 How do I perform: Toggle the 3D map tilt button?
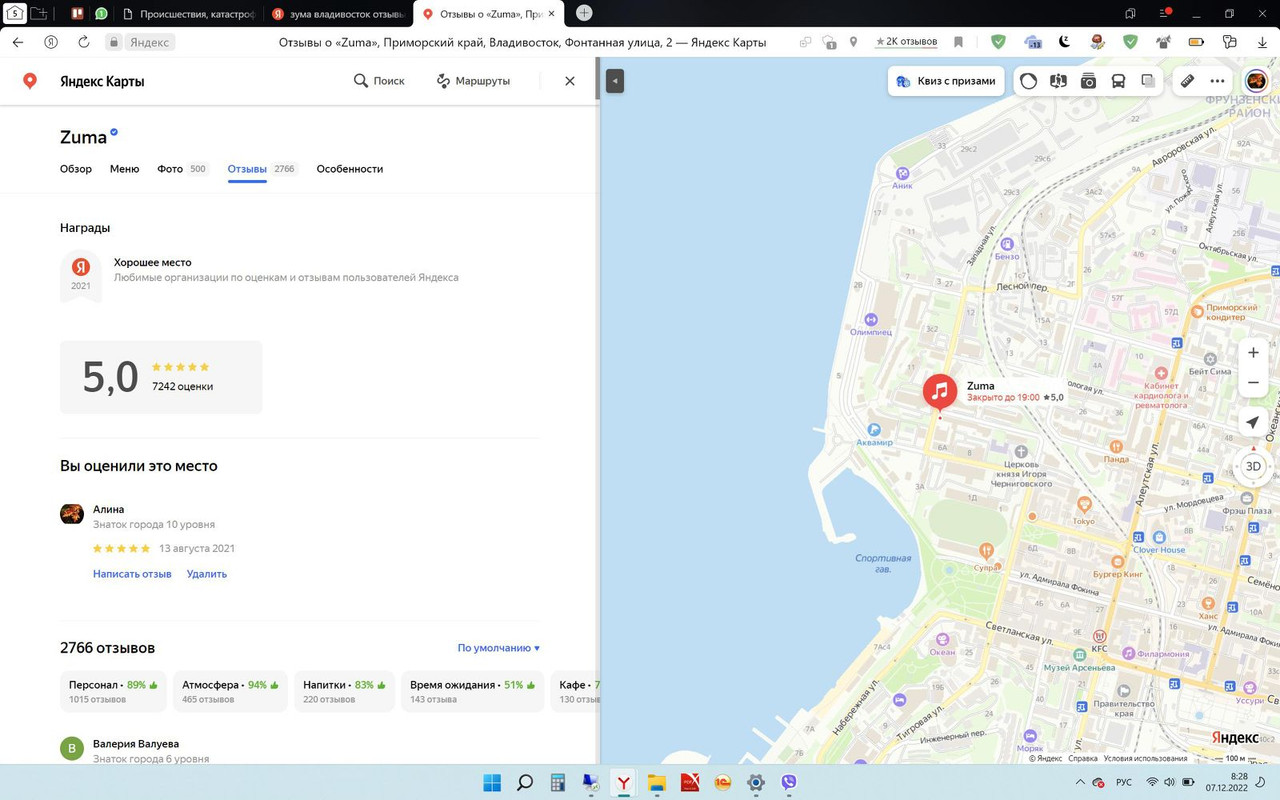coord(1253,466)
